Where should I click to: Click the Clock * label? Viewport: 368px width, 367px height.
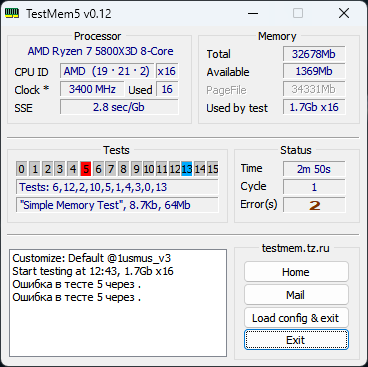tap(32, 90)
